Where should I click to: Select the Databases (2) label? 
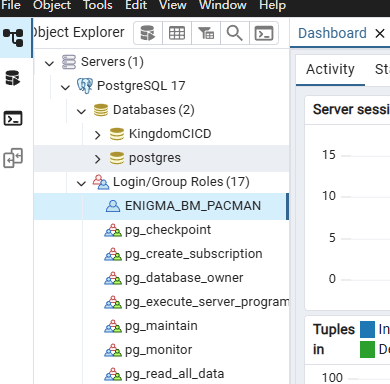click(154, 110)
